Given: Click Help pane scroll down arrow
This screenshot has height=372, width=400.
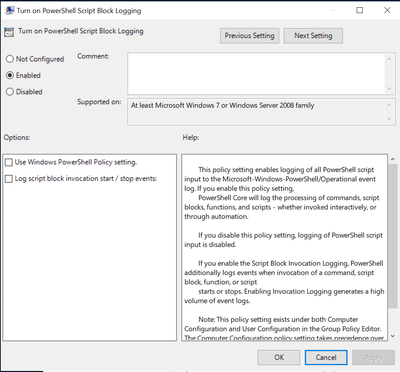Looking at the screenshot, I should (x=393, y=336).
